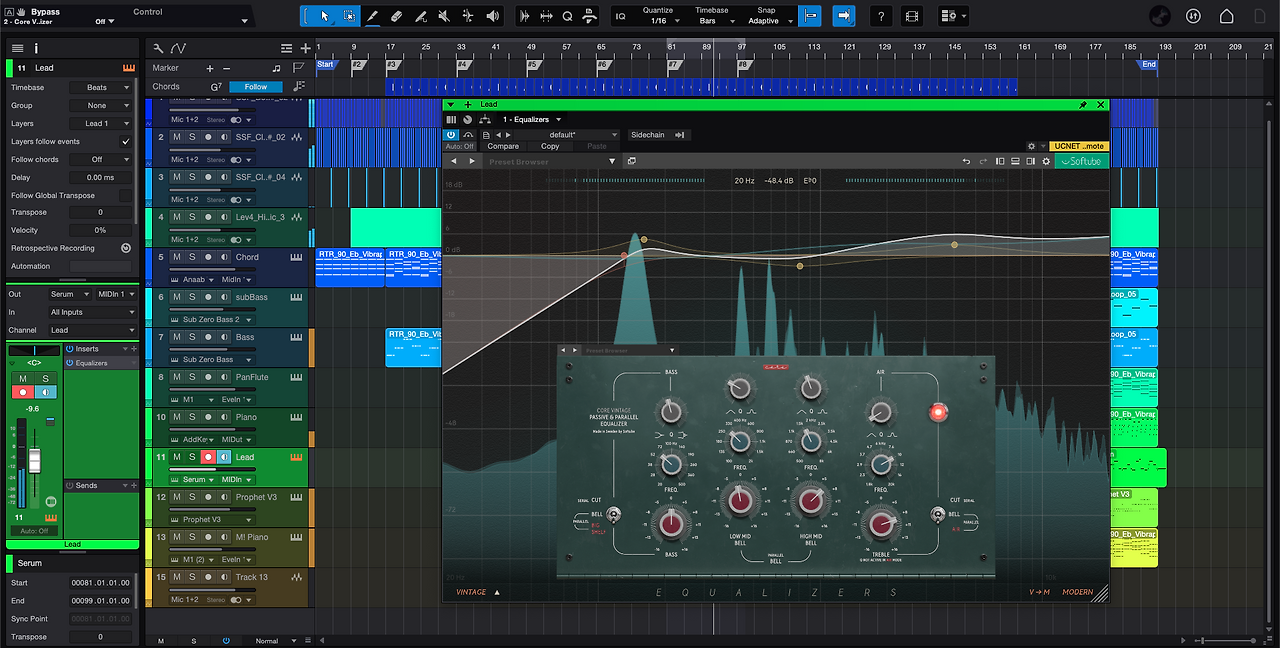Select the Mute tool

[444, 16]
